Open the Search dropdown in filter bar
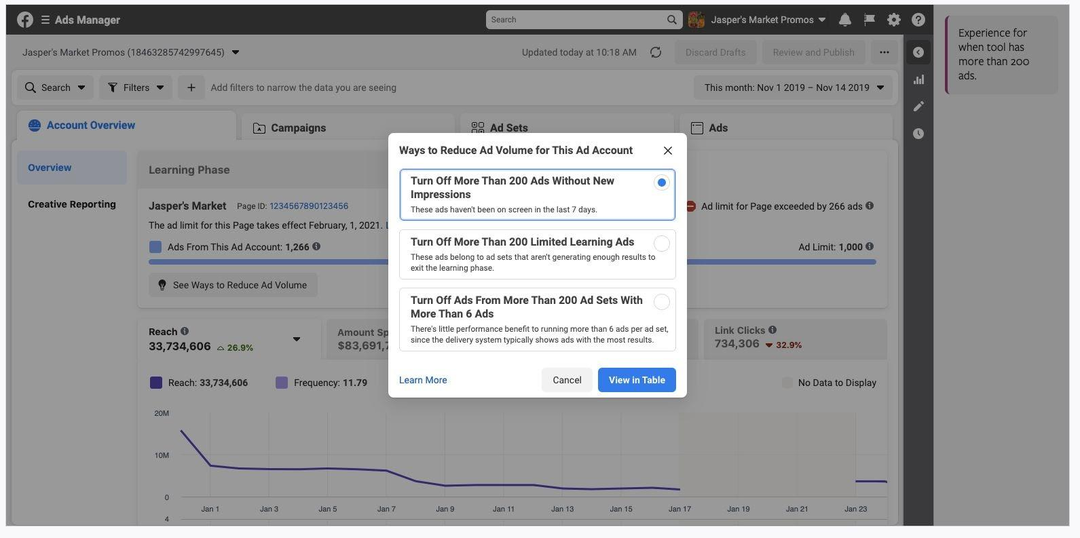1080x538 pixels. coord(55,87)
